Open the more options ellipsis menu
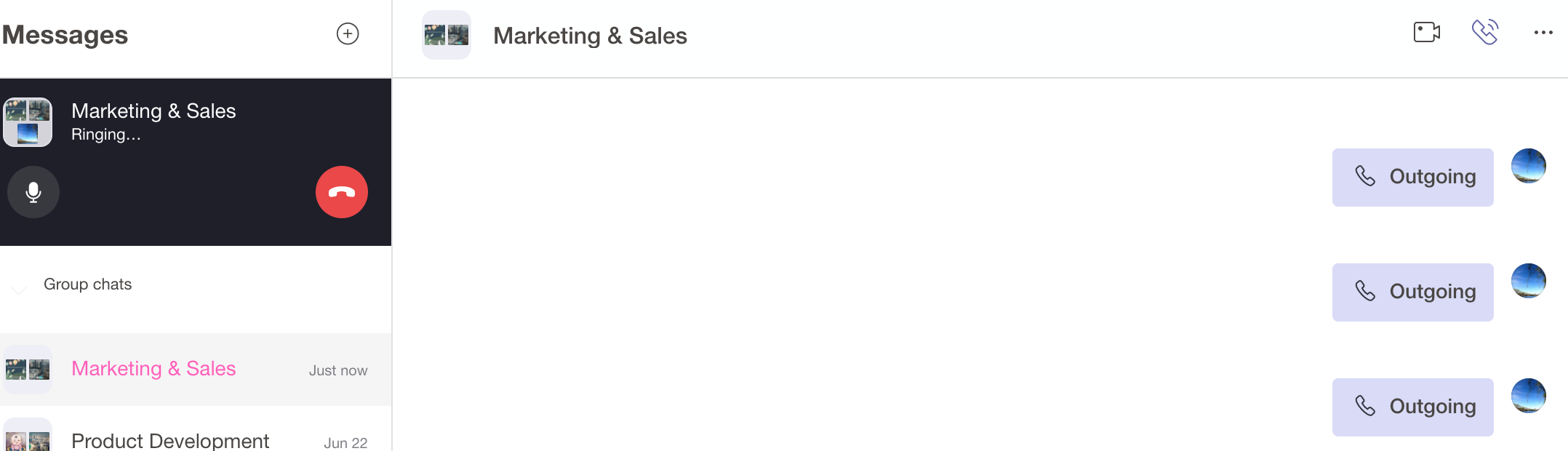 1543,33
